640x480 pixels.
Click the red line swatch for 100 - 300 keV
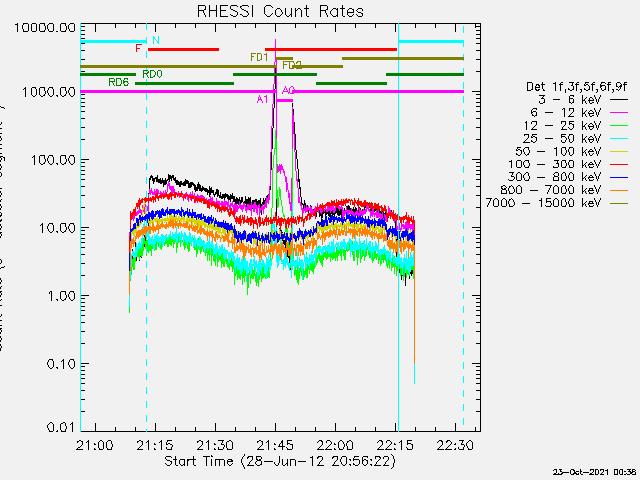point(619,164)
